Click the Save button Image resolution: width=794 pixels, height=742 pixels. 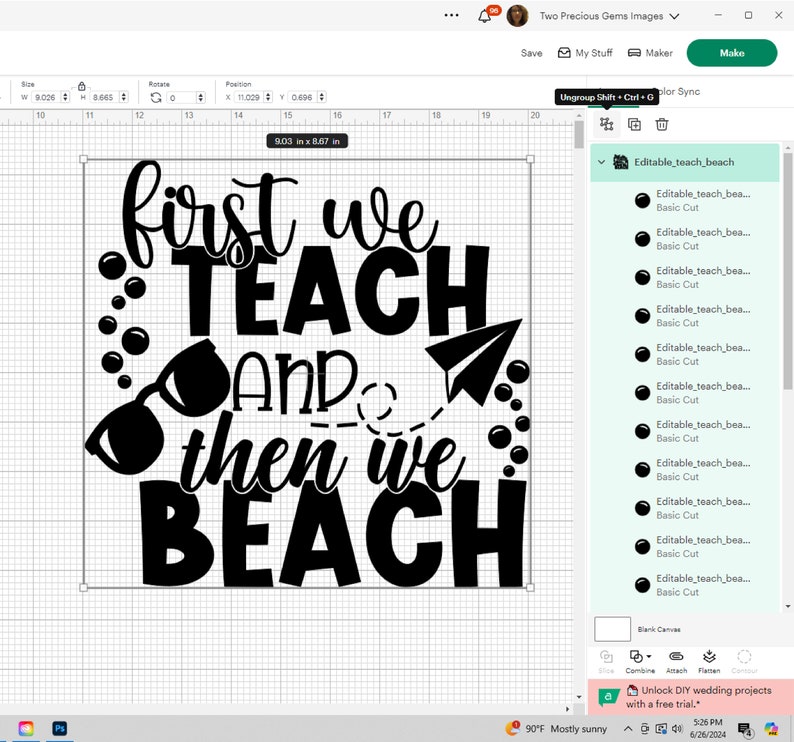click(531, 53)
